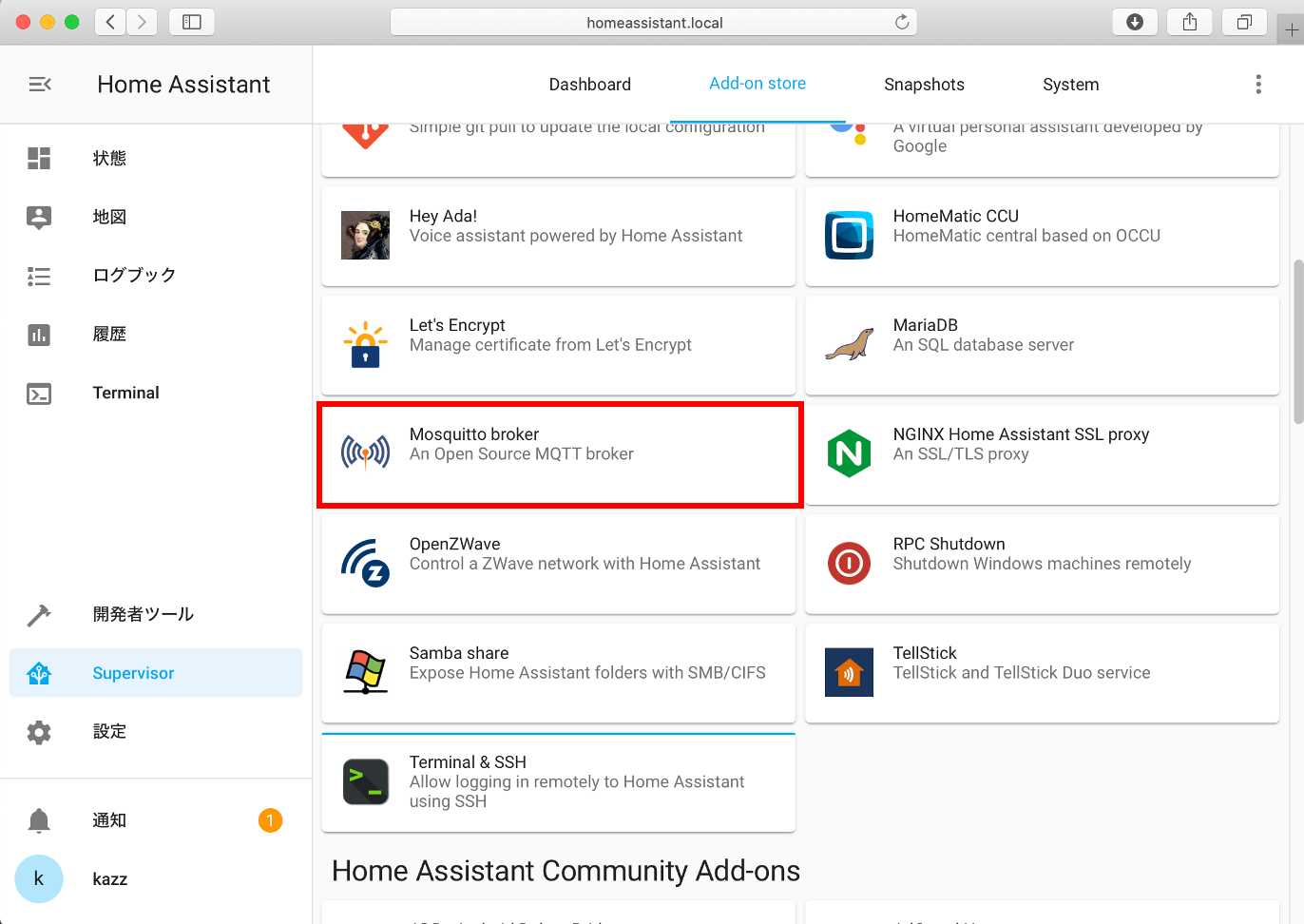The image size is (1304, 924).
Task: Open the Terminal & SSH add-on title
Action: click(468, 762)
